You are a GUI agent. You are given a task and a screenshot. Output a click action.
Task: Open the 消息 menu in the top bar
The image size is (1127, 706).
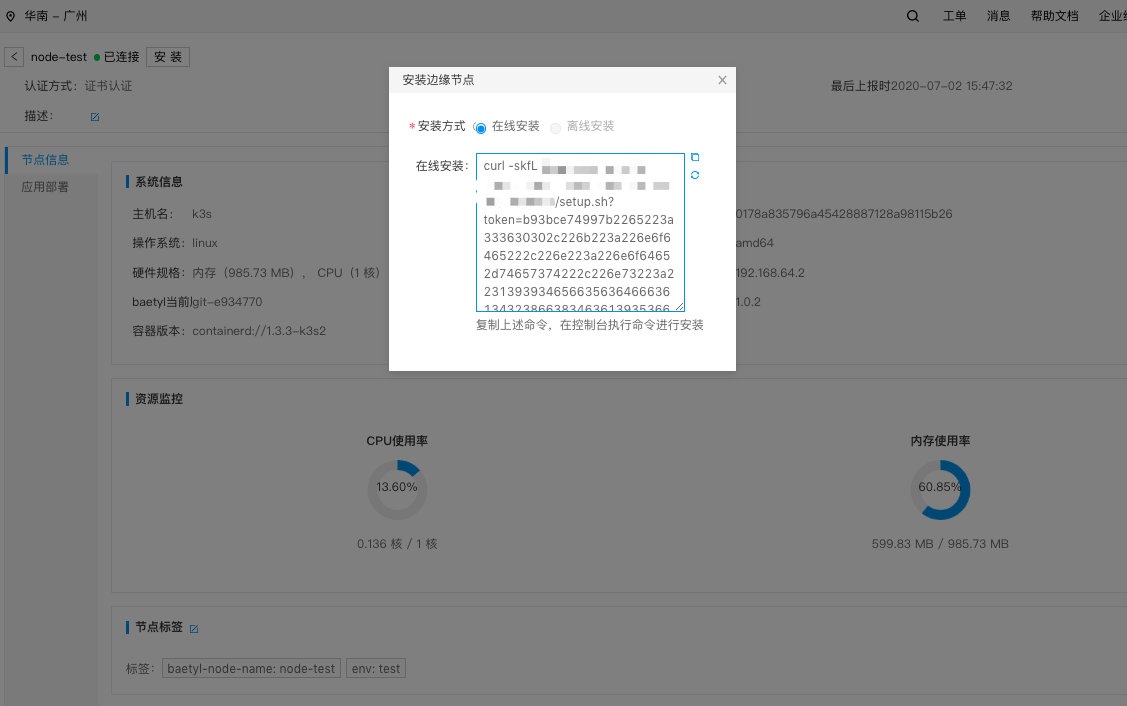click(x=998, y=16)
